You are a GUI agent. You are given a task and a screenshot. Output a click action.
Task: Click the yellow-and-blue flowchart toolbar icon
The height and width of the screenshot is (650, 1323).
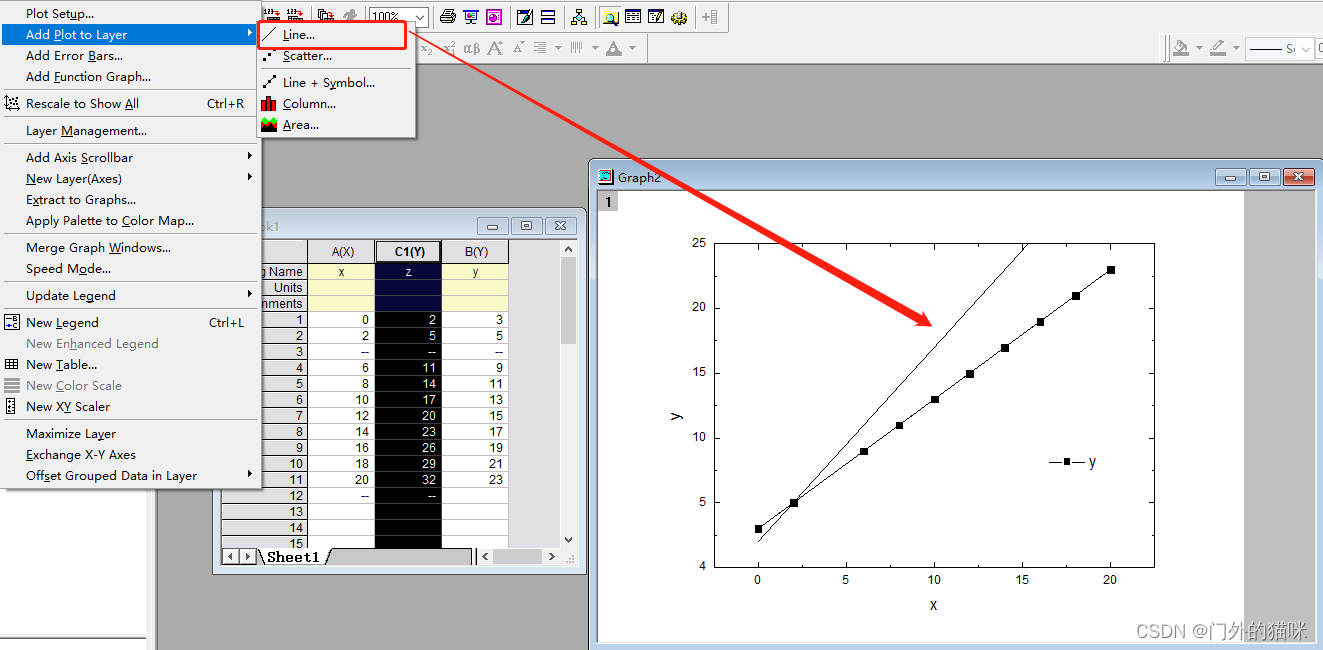(x=579, y=17)
